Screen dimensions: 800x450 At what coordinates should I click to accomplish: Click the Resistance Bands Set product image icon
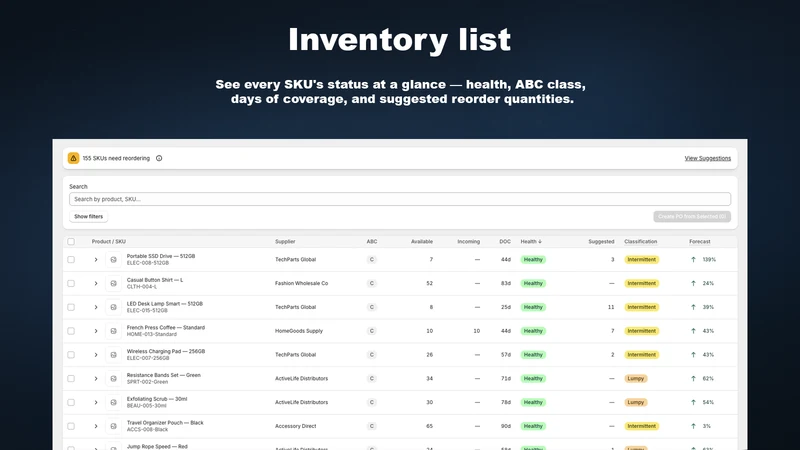tap(113, 379)
